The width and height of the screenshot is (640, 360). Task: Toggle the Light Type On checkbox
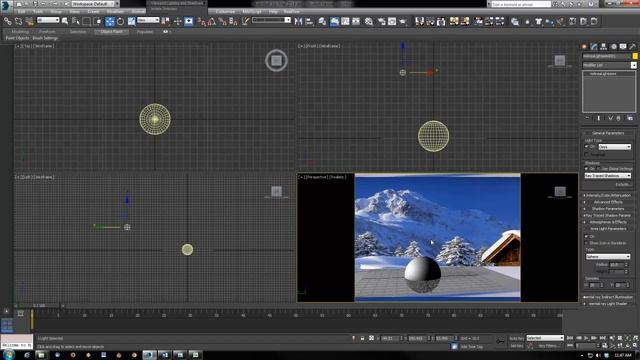[587, 147]
